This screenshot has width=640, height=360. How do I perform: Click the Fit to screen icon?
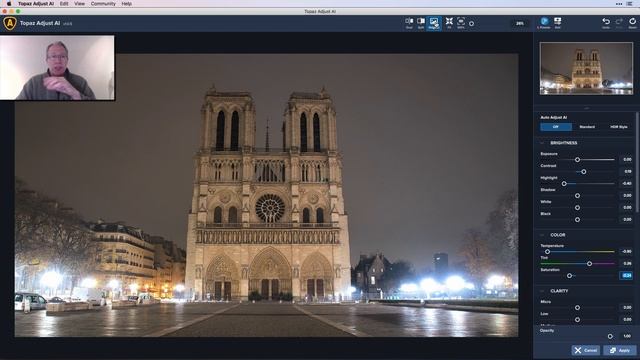(449, 23)
